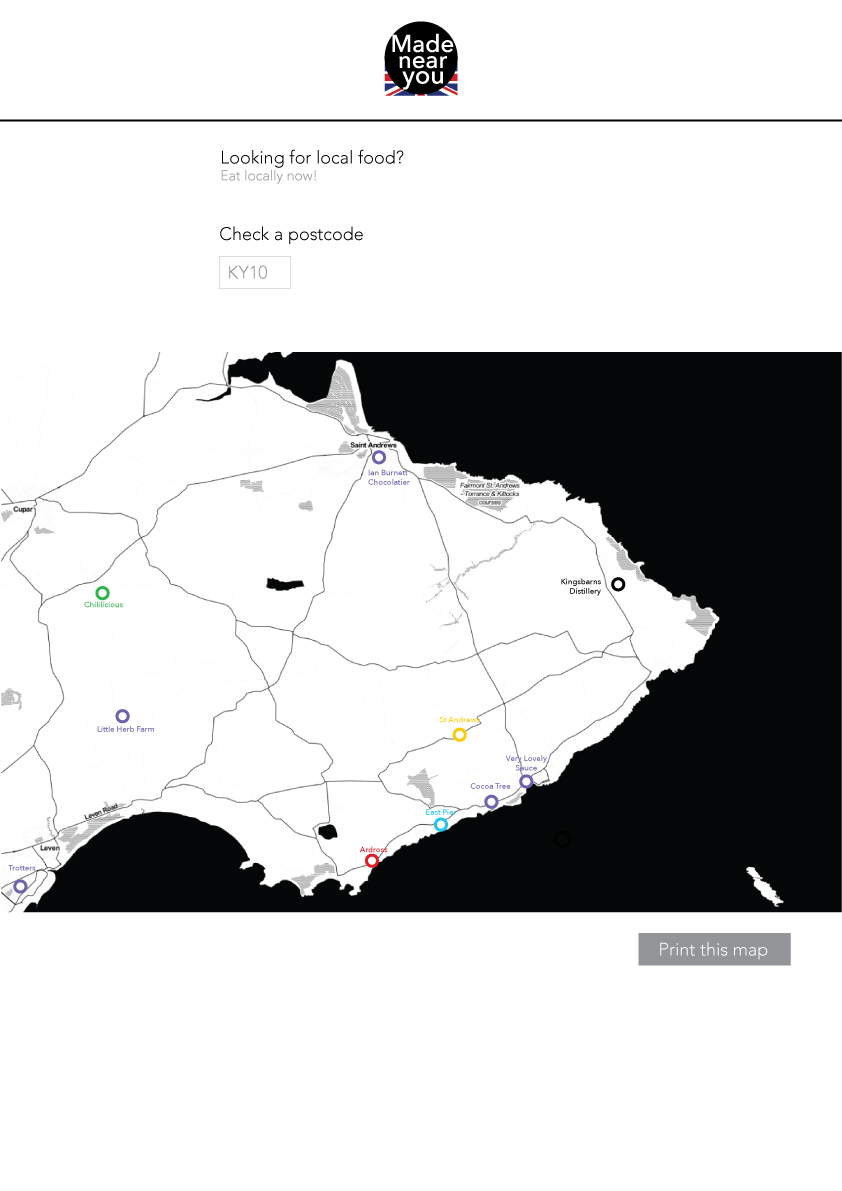Click the Ian Burnett Chocolatier label
The image size is (842, 1191).
[389, 477]
